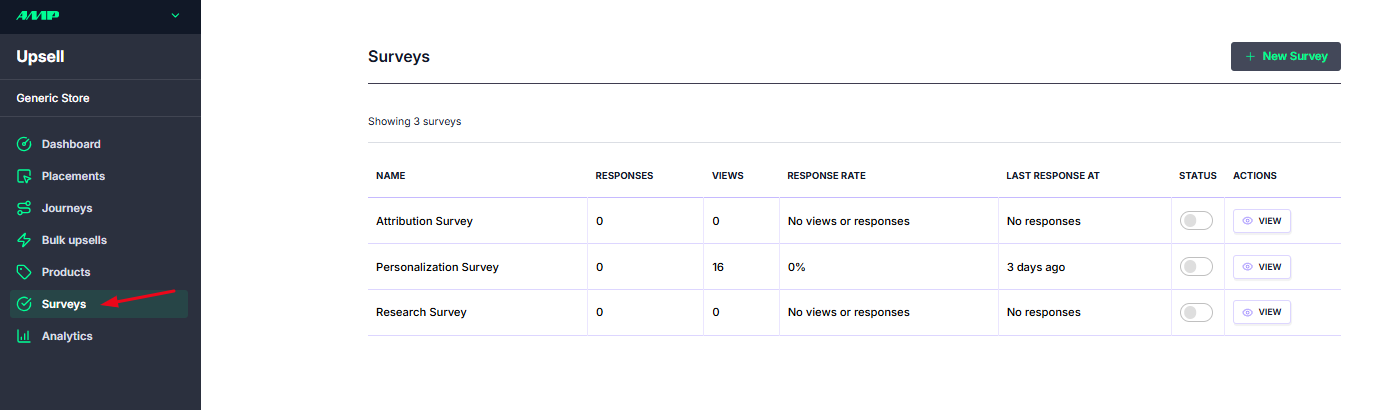Click the Journeys flow icon
The image size is (1374, 410).
coord(25,208)
